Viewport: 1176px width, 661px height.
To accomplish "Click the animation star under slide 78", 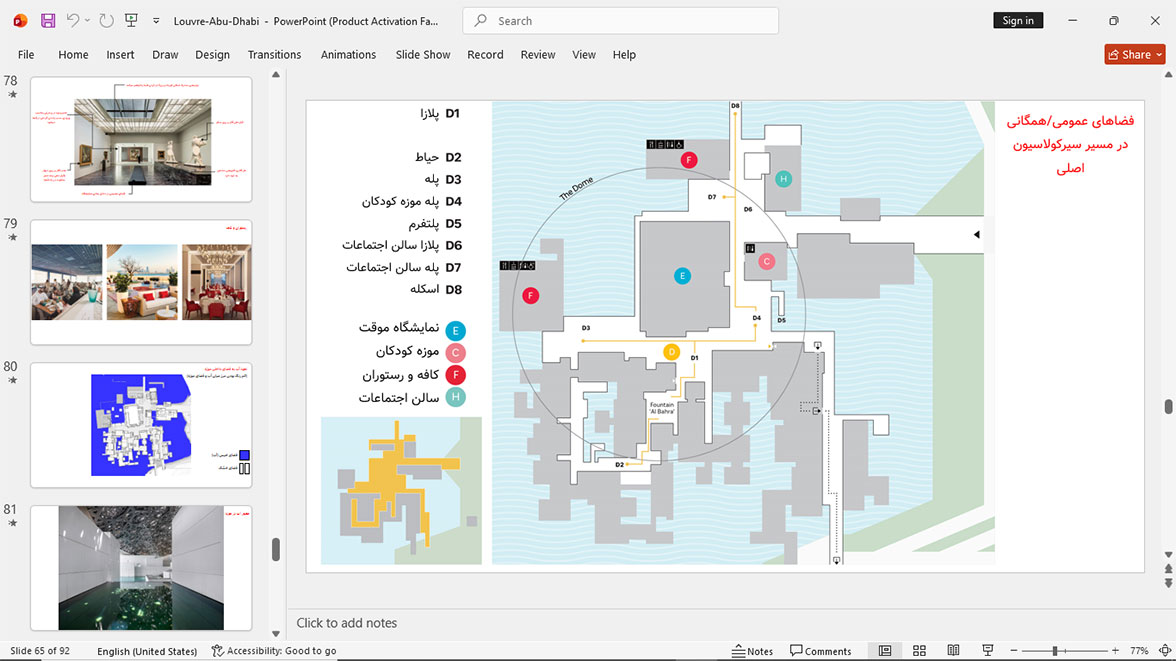I will pyautogui.click(x=12, y=95).
